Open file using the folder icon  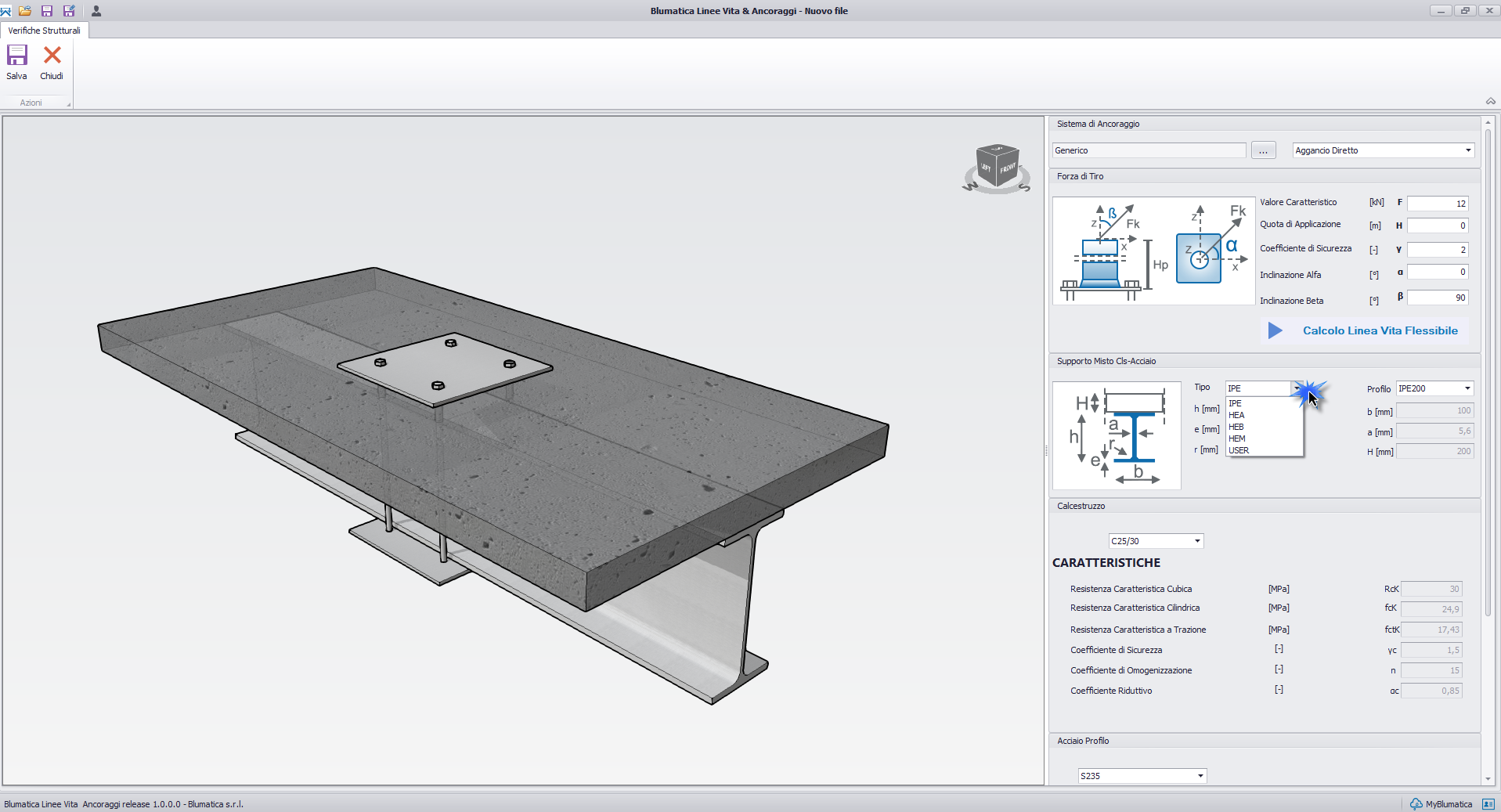click(x=25, y=11)
